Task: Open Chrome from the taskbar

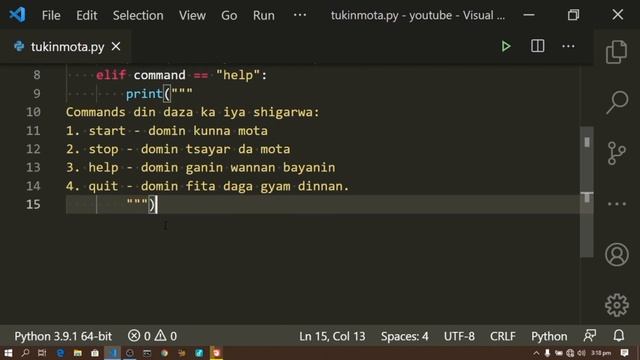Action: coord(164,353)
